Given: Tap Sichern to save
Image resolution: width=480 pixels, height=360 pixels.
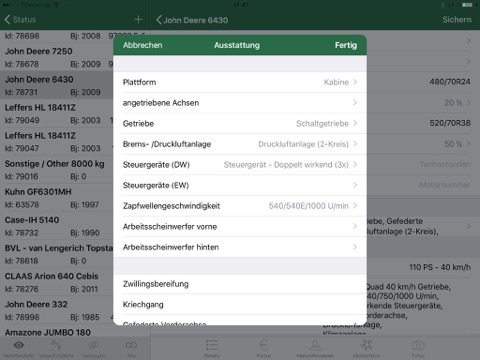Looking at the screenshot, I should pos(457,20).
